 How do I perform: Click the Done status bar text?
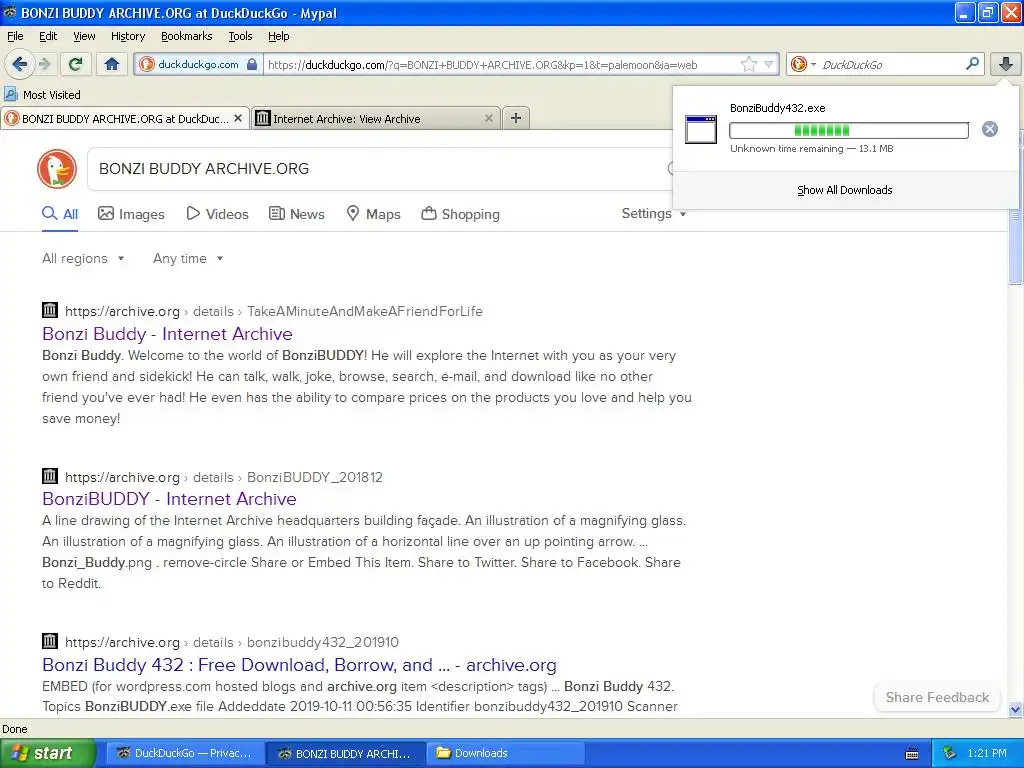coord(14,729)
